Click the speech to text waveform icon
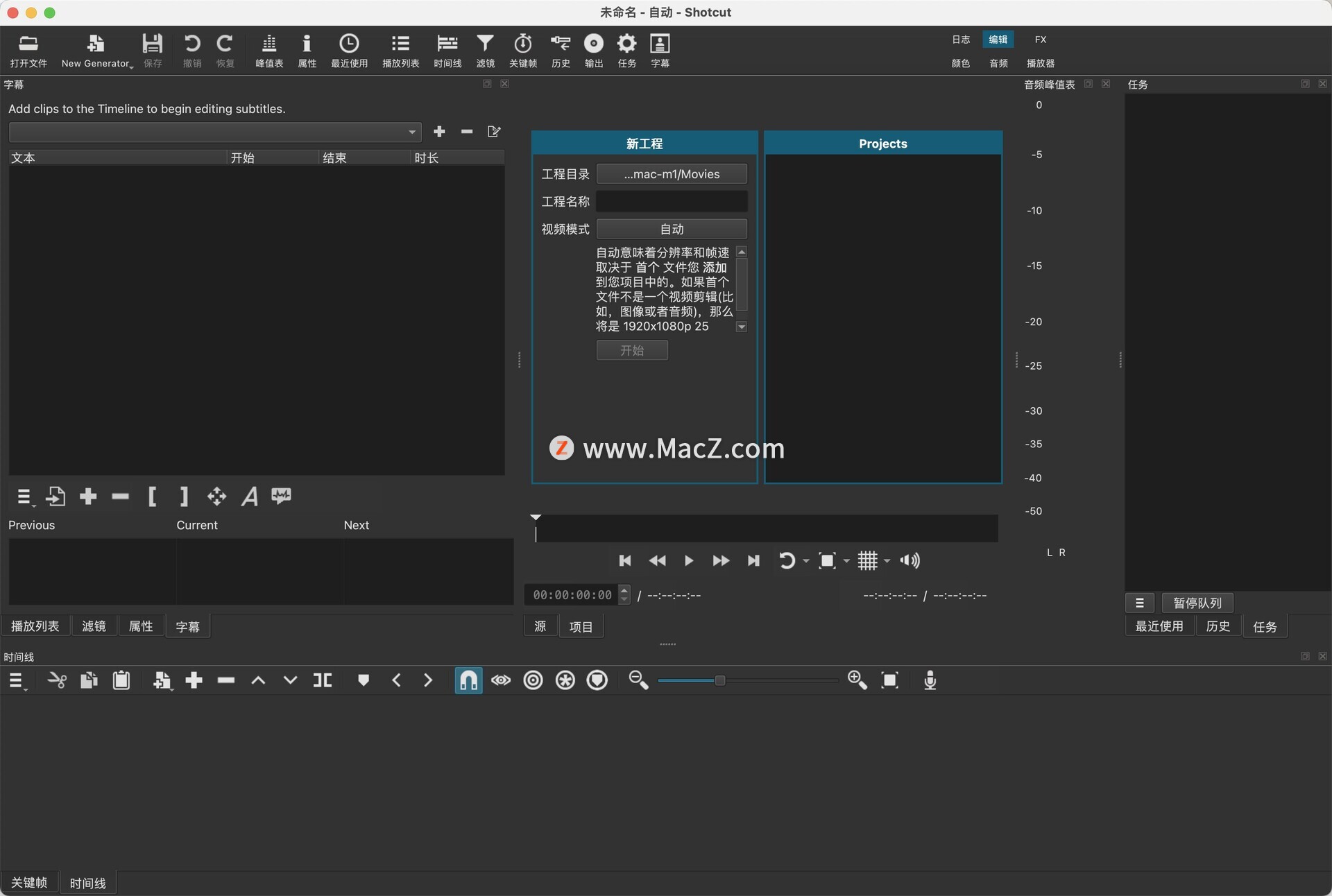 [281, 496]
